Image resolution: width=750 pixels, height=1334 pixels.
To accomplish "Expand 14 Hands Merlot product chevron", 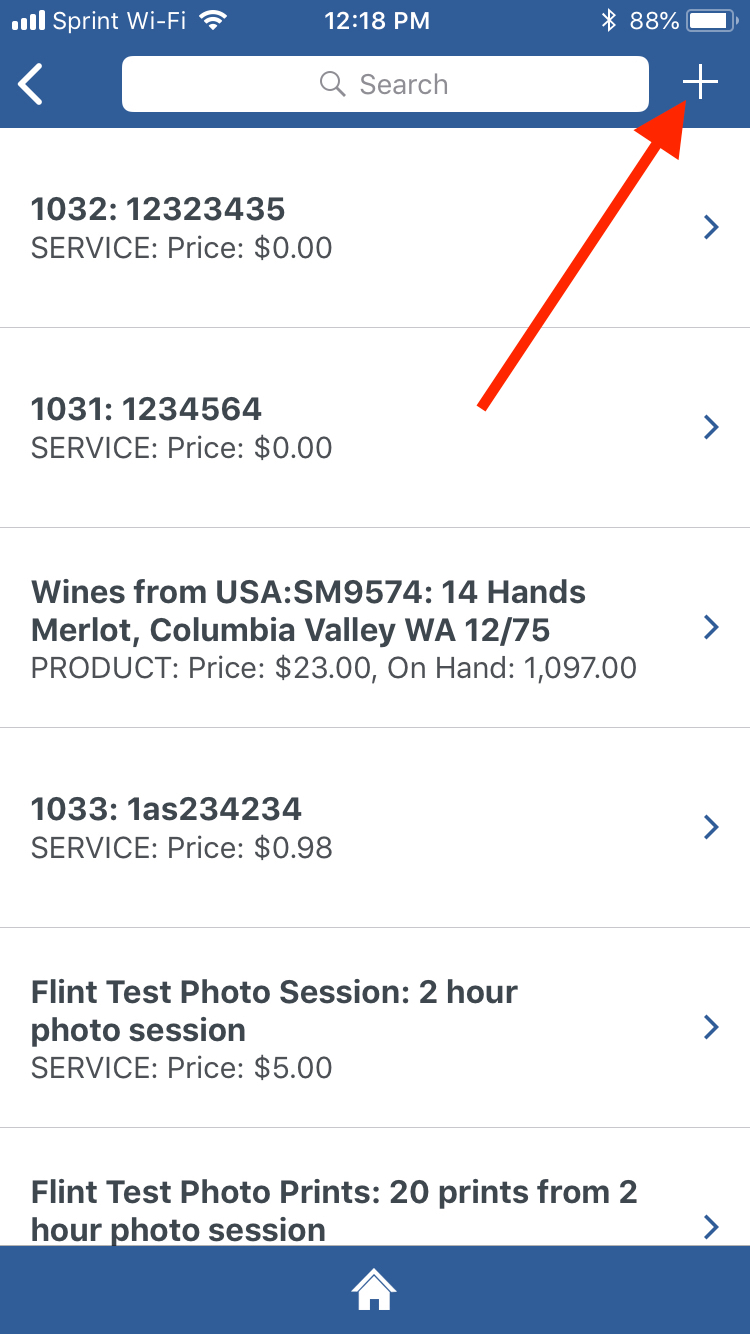I will pos(711,628).
